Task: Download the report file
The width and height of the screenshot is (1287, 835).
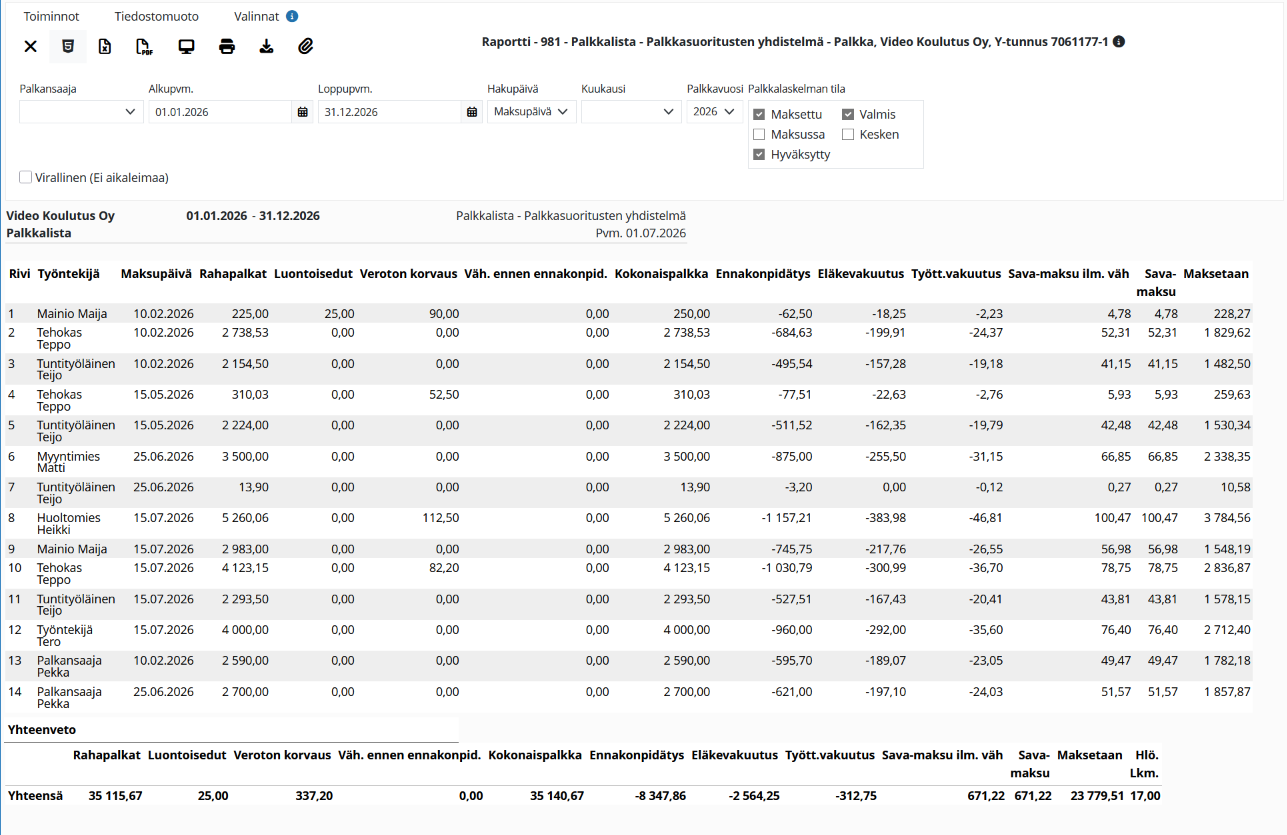Action: tap(266, 46)
